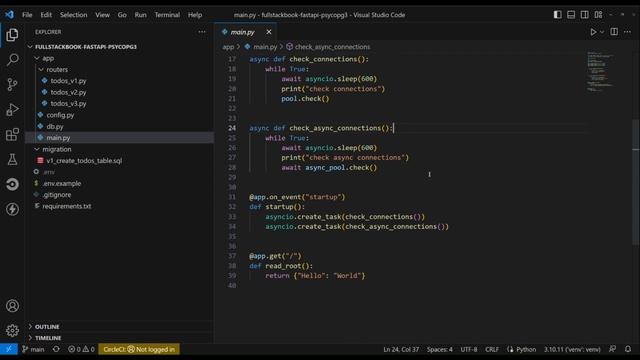Open editor More Actions ellipsis
Screen dimensions: 640x360
[x=627, y=32]
